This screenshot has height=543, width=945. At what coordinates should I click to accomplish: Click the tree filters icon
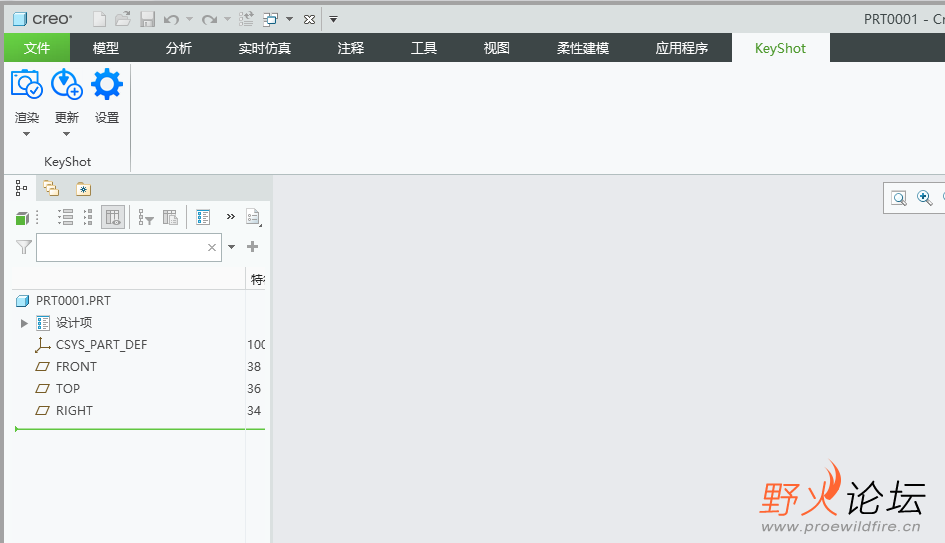click(x=146, y=217)
